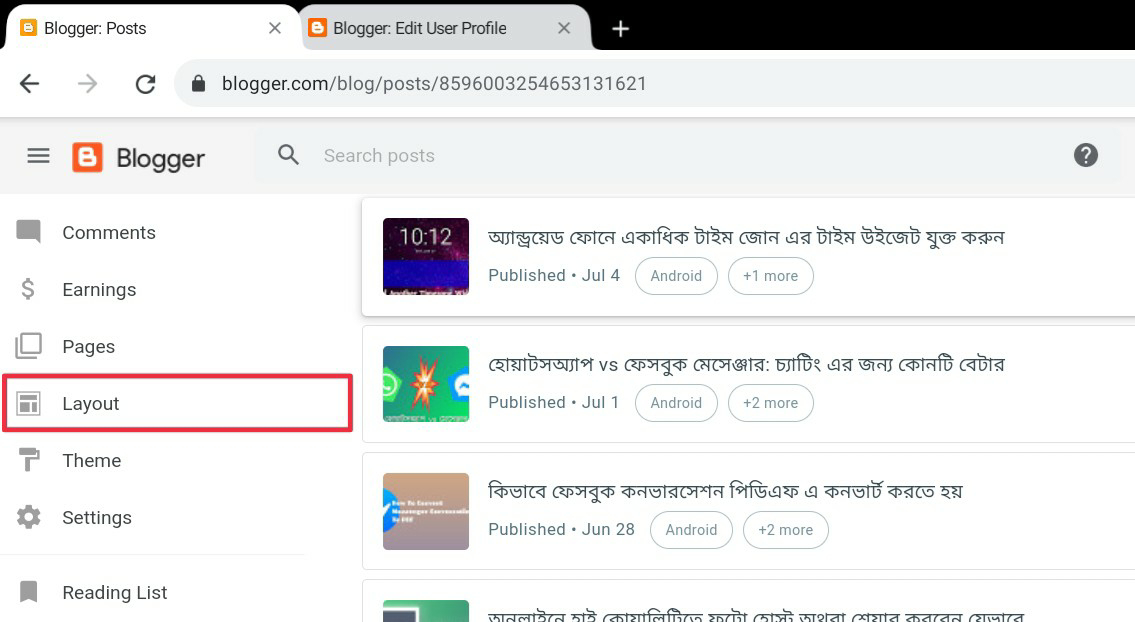Click Android label on the Jul 4 post
This screenshot has width=1135, height=622.
tap(676, 276)
